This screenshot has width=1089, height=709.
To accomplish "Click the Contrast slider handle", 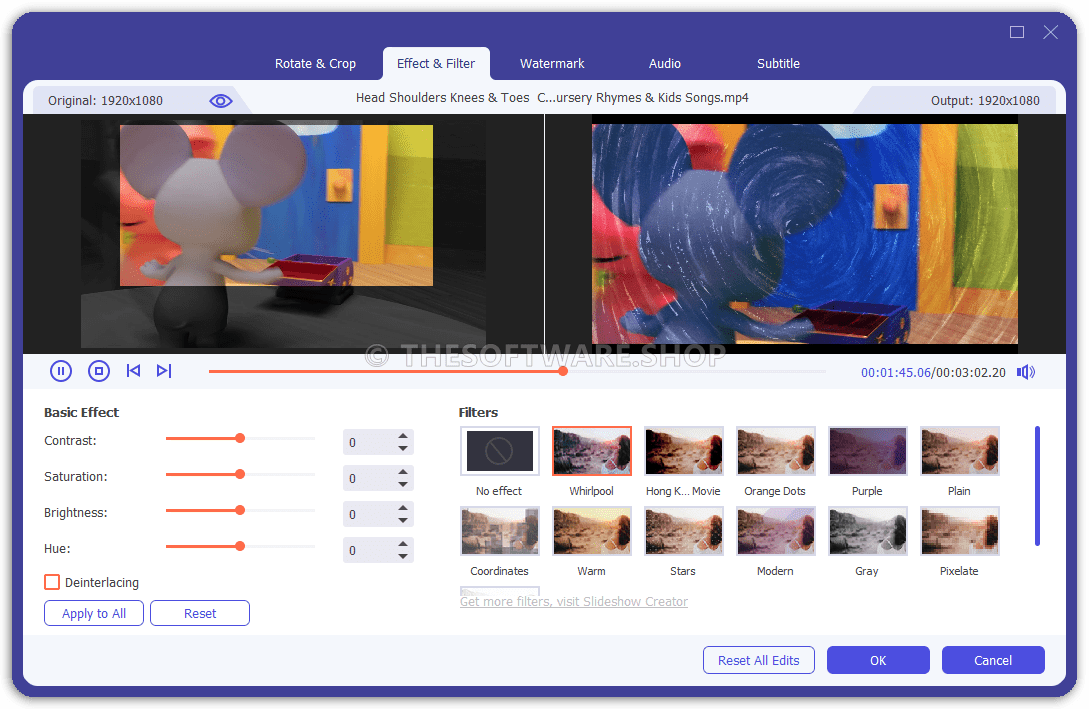I will pyautogui.click(x=240, y=438).
